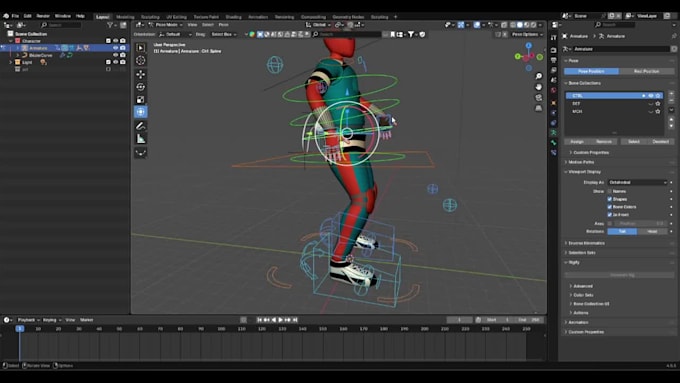The width and height of the screenshot is (680, 383).
Task: Toggle CTRL bone collection visibility eye
Action: (x=651, y=96)
